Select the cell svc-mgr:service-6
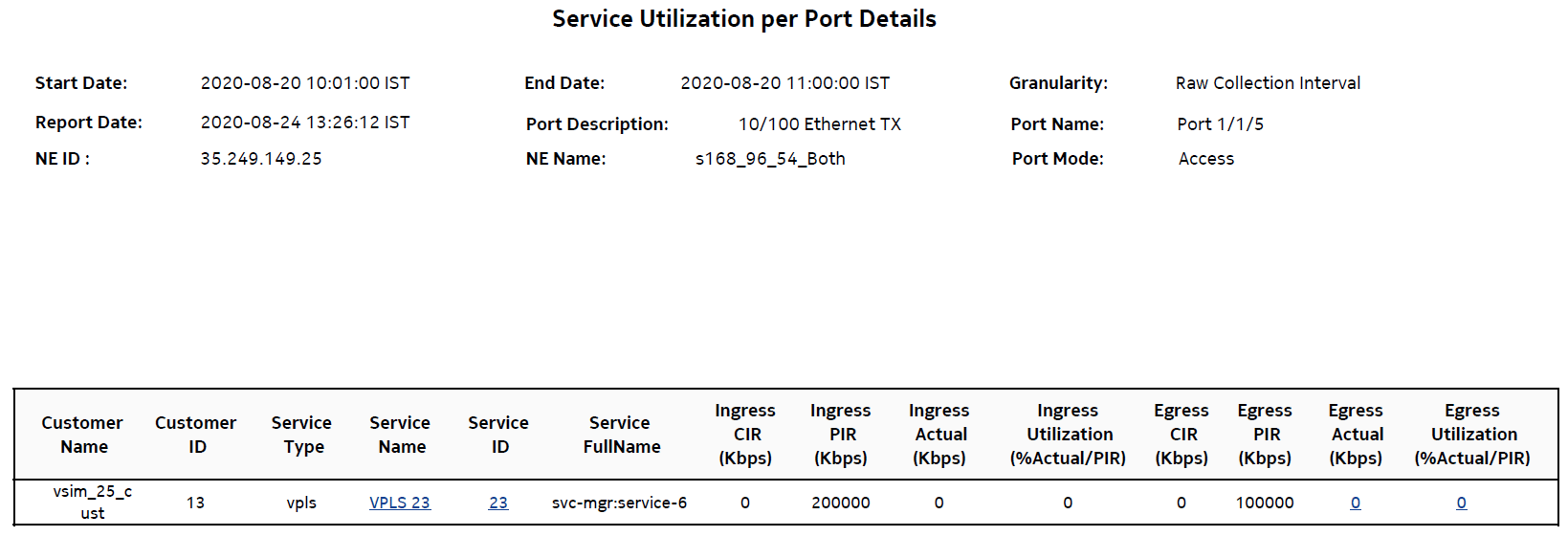This screenshot has width=1568, height=537. [619, 503]
